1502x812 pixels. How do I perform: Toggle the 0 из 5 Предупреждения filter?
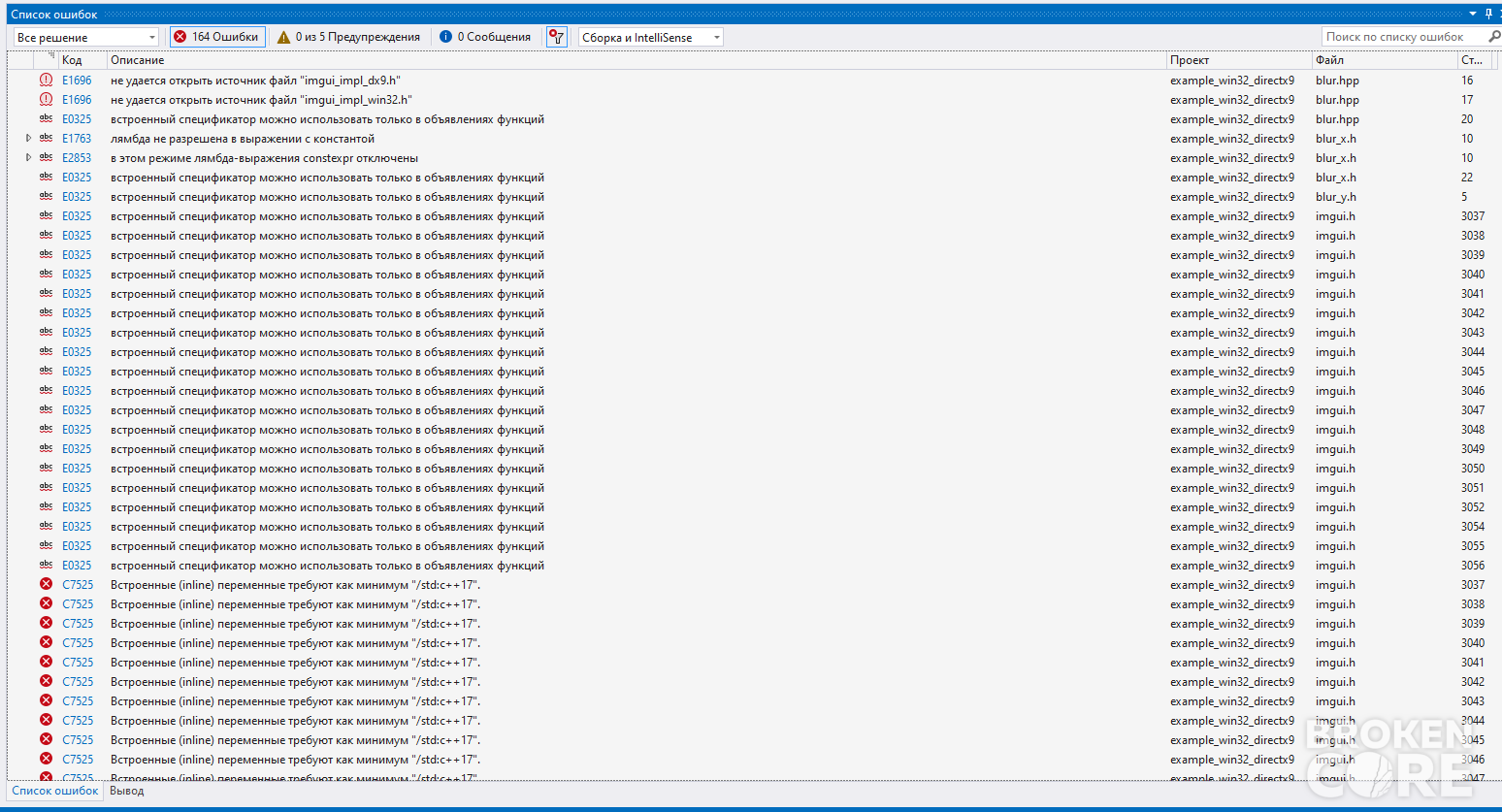pos(348,37)
